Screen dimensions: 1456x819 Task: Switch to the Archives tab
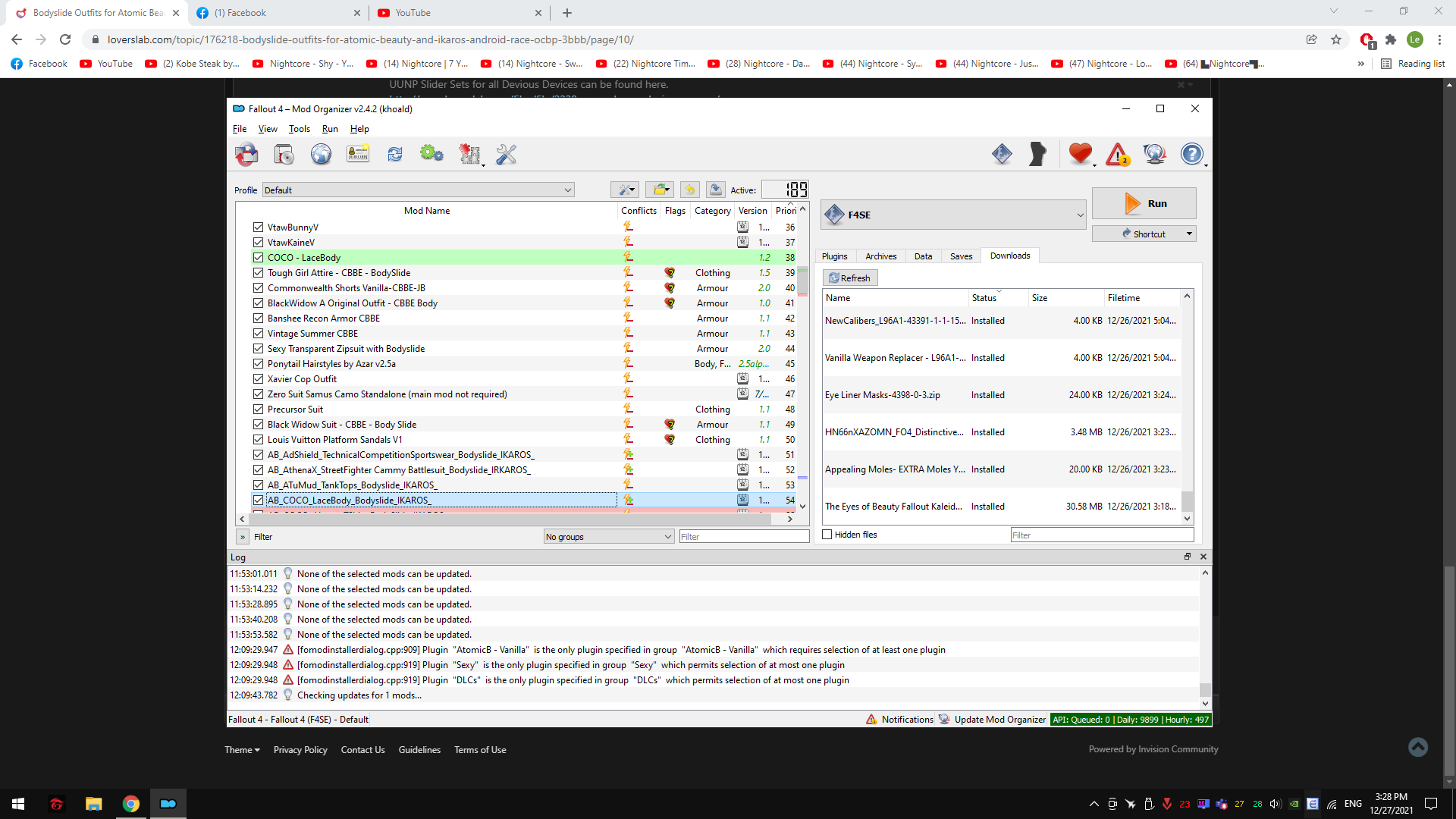tap(880, 256)
